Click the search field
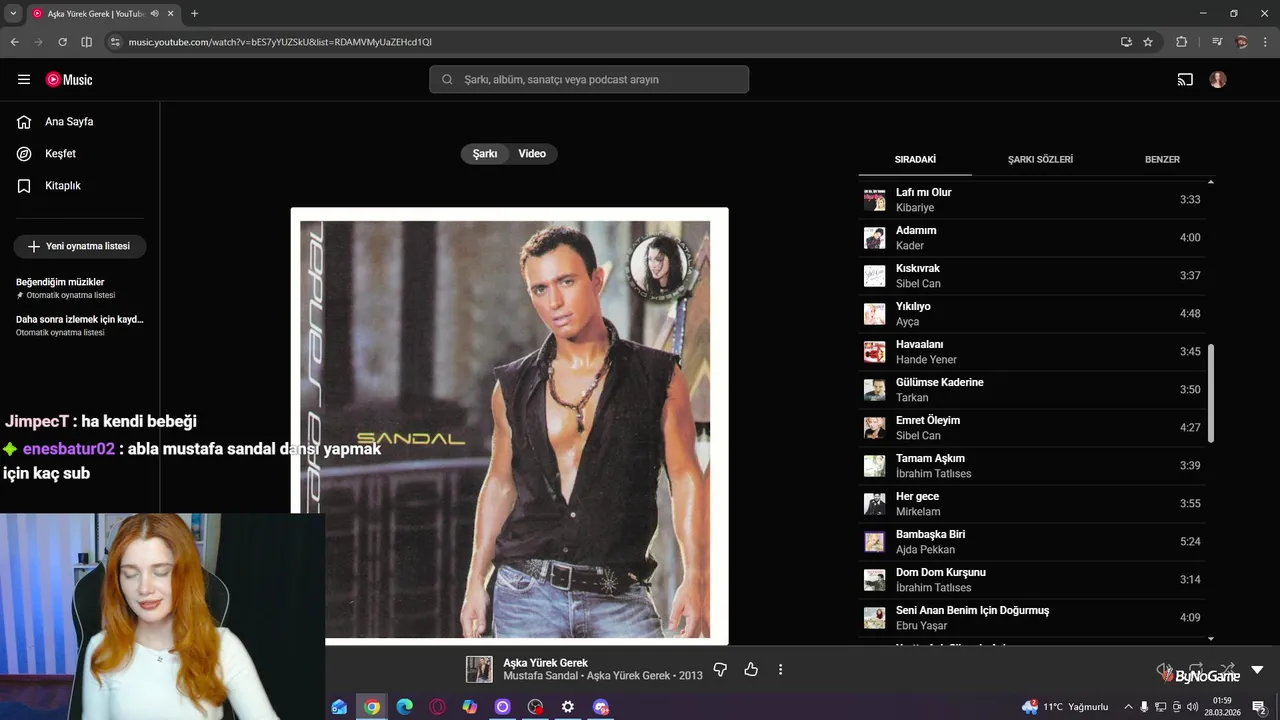Image resolution: width=1280 pixels, height=720 pixels. click(589, 80)
